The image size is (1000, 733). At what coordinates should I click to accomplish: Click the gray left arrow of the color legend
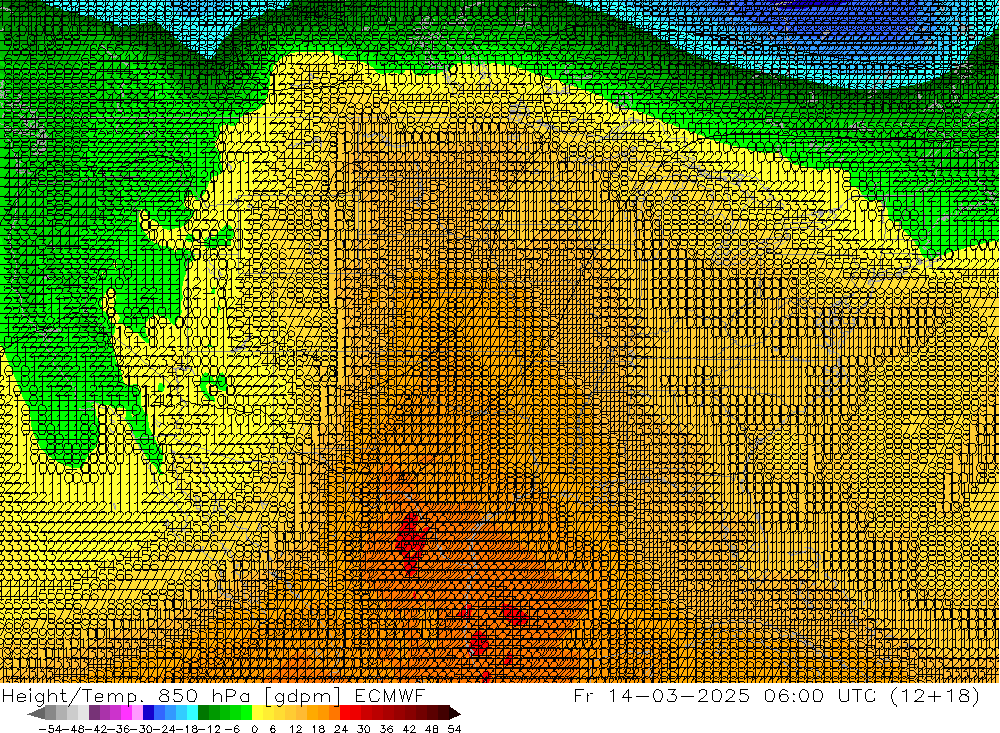click(x=36, y=713)
